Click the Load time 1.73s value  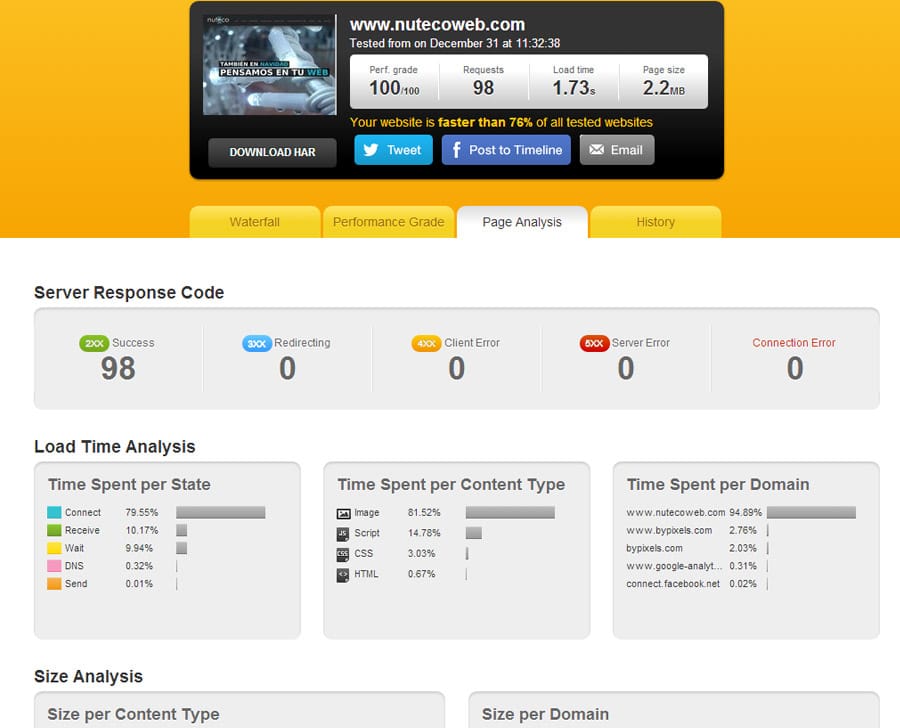pyautogui.click(x=573, y=88)
